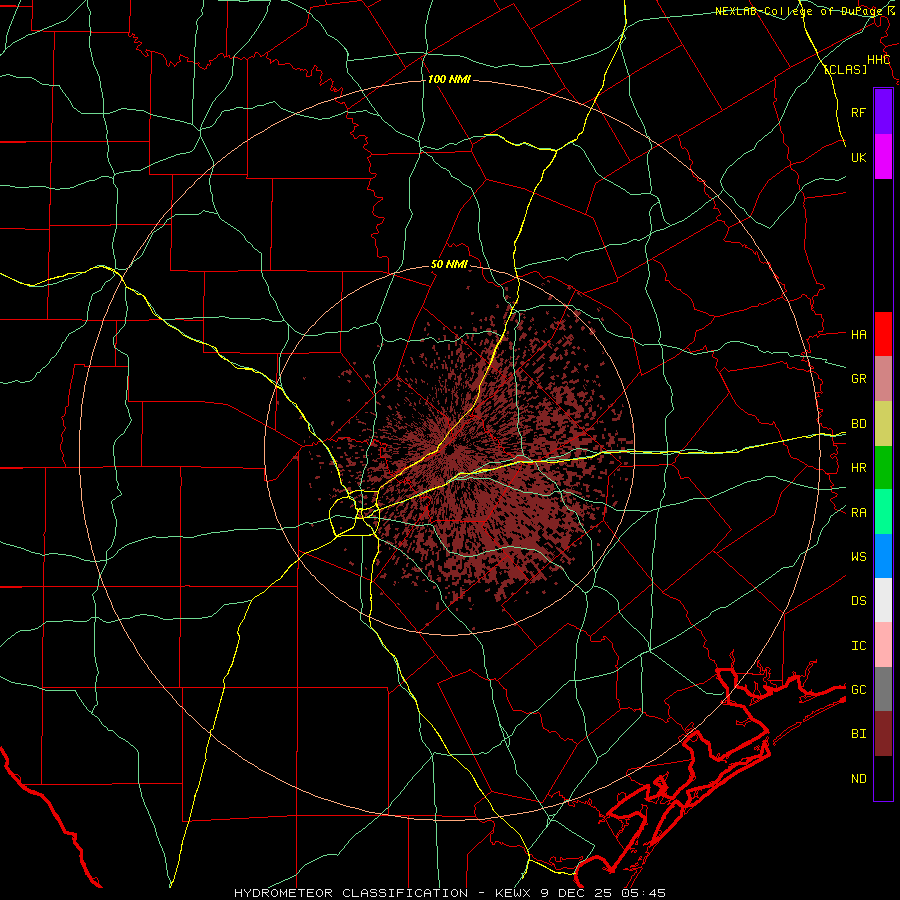Click the RA legend label

click(858, 513)
